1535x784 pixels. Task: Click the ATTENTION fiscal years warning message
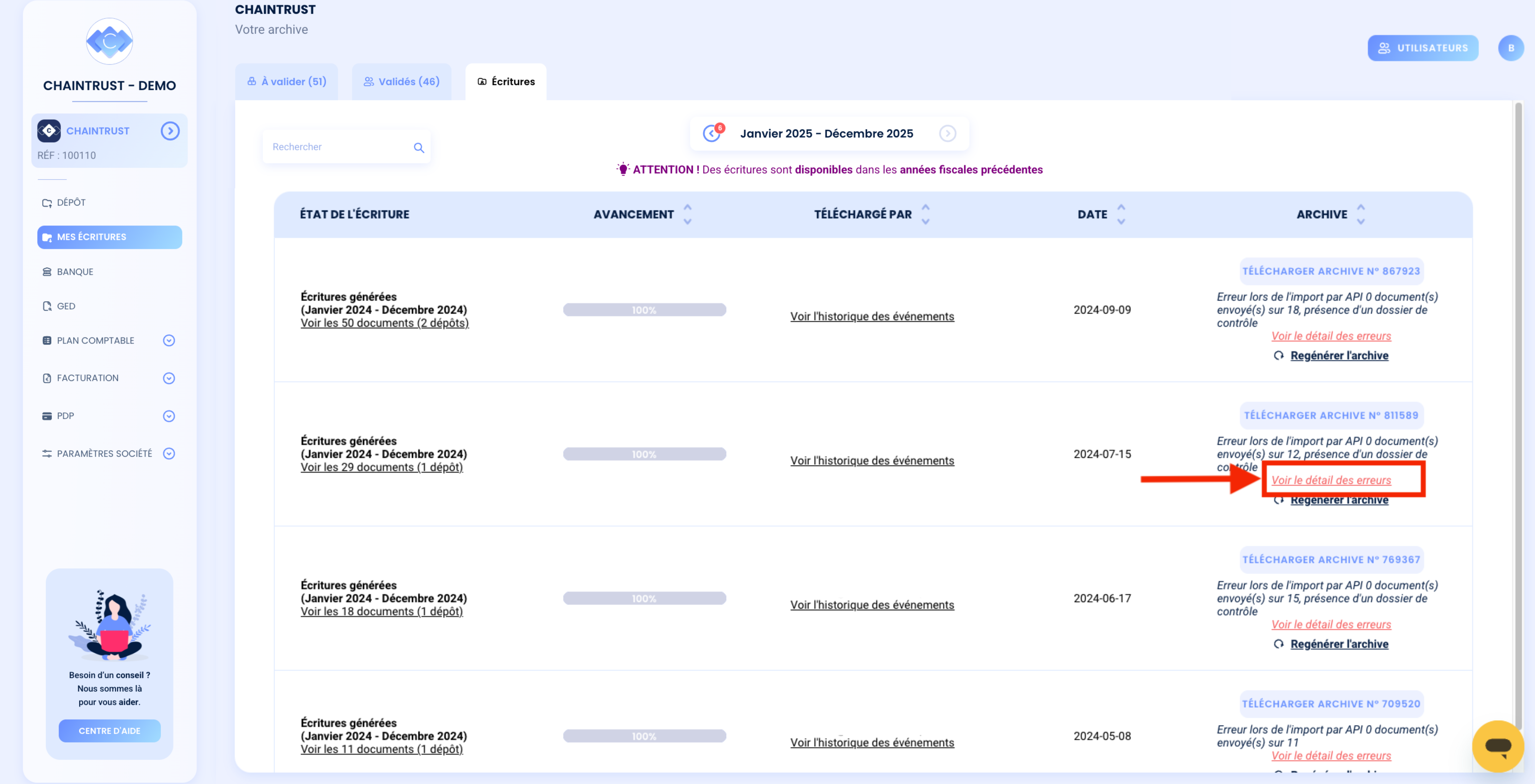point(830,170)
